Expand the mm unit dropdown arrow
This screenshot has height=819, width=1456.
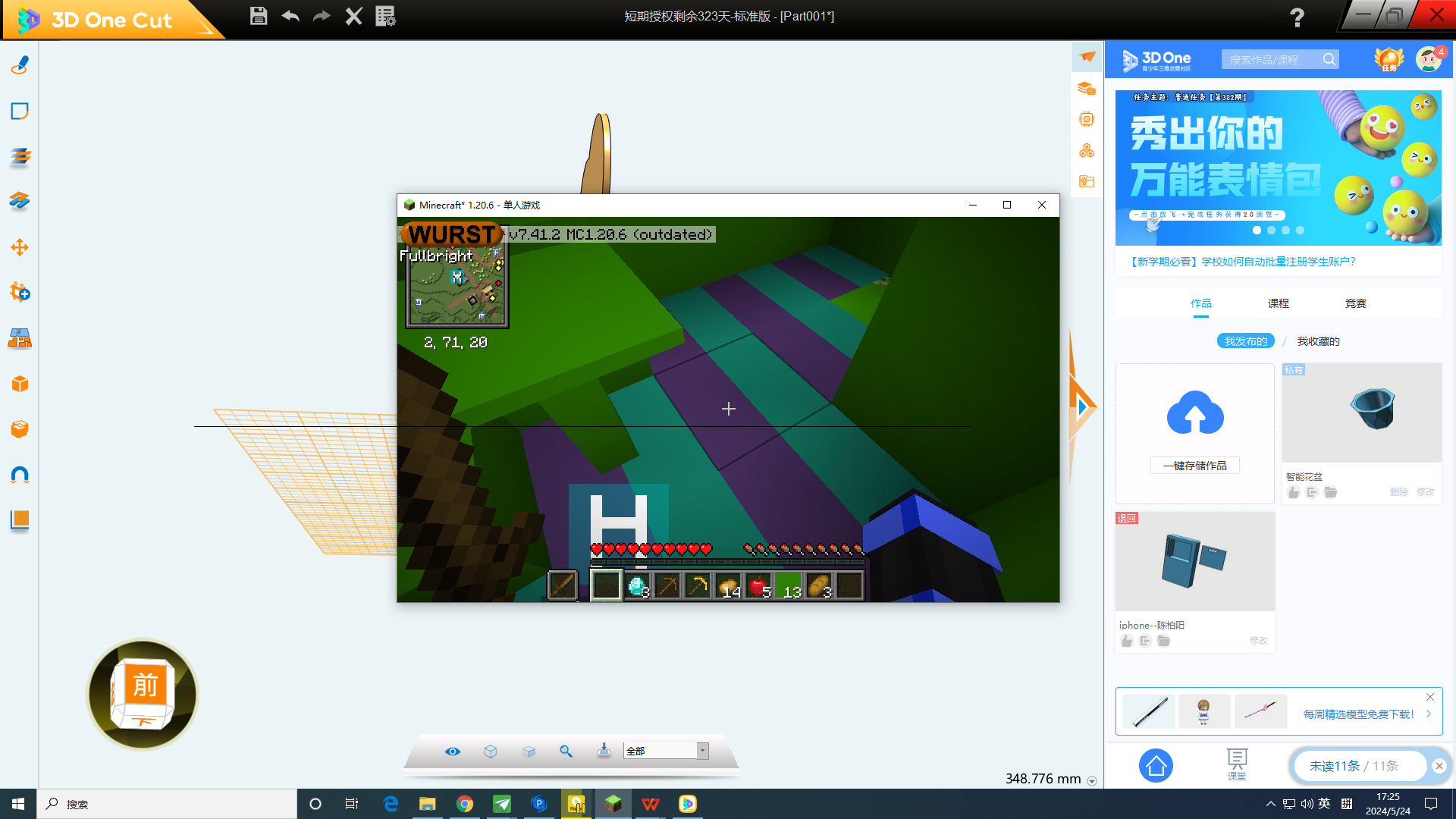pos(1092,781)
